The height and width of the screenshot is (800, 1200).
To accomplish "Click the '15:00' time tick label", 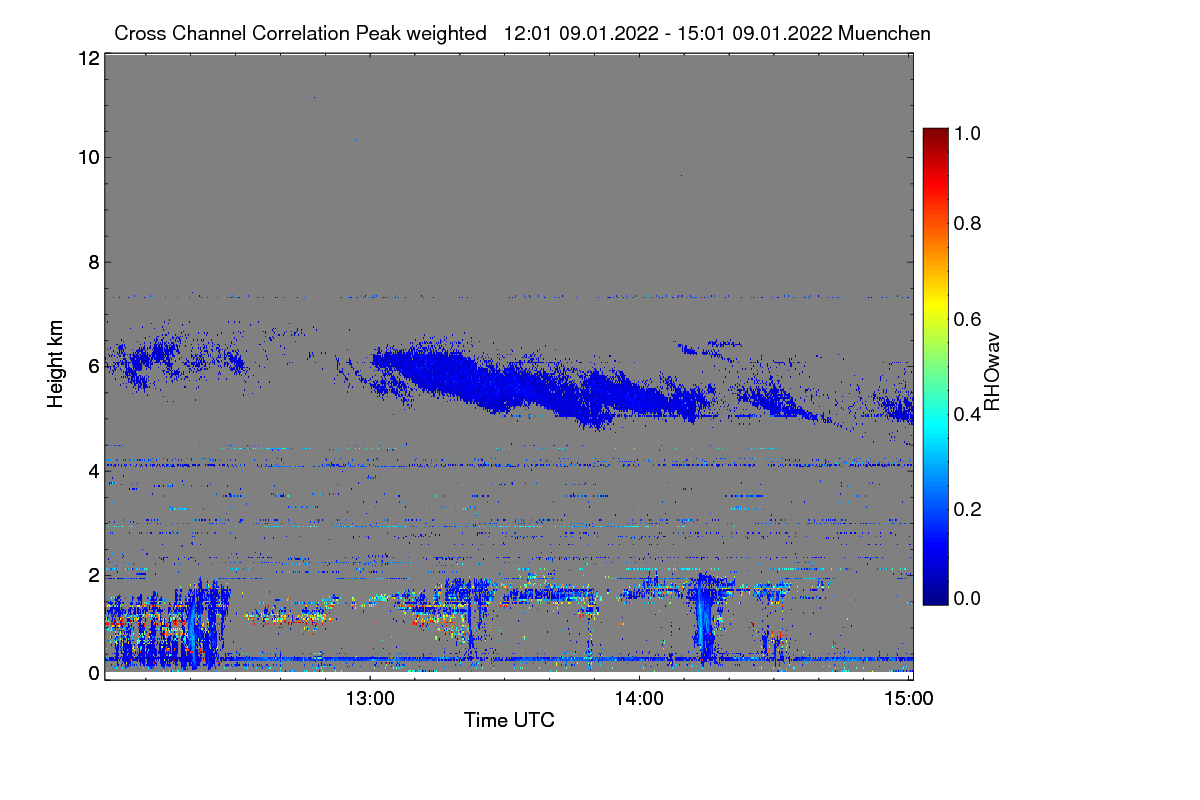I will [909, 699].
